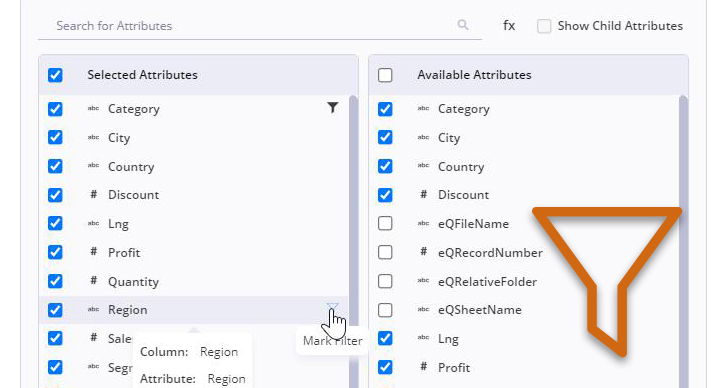Click number type icon of selected Quantity
Image resolution: width=715 pixels, height=388 pixels.
(93, 281)
